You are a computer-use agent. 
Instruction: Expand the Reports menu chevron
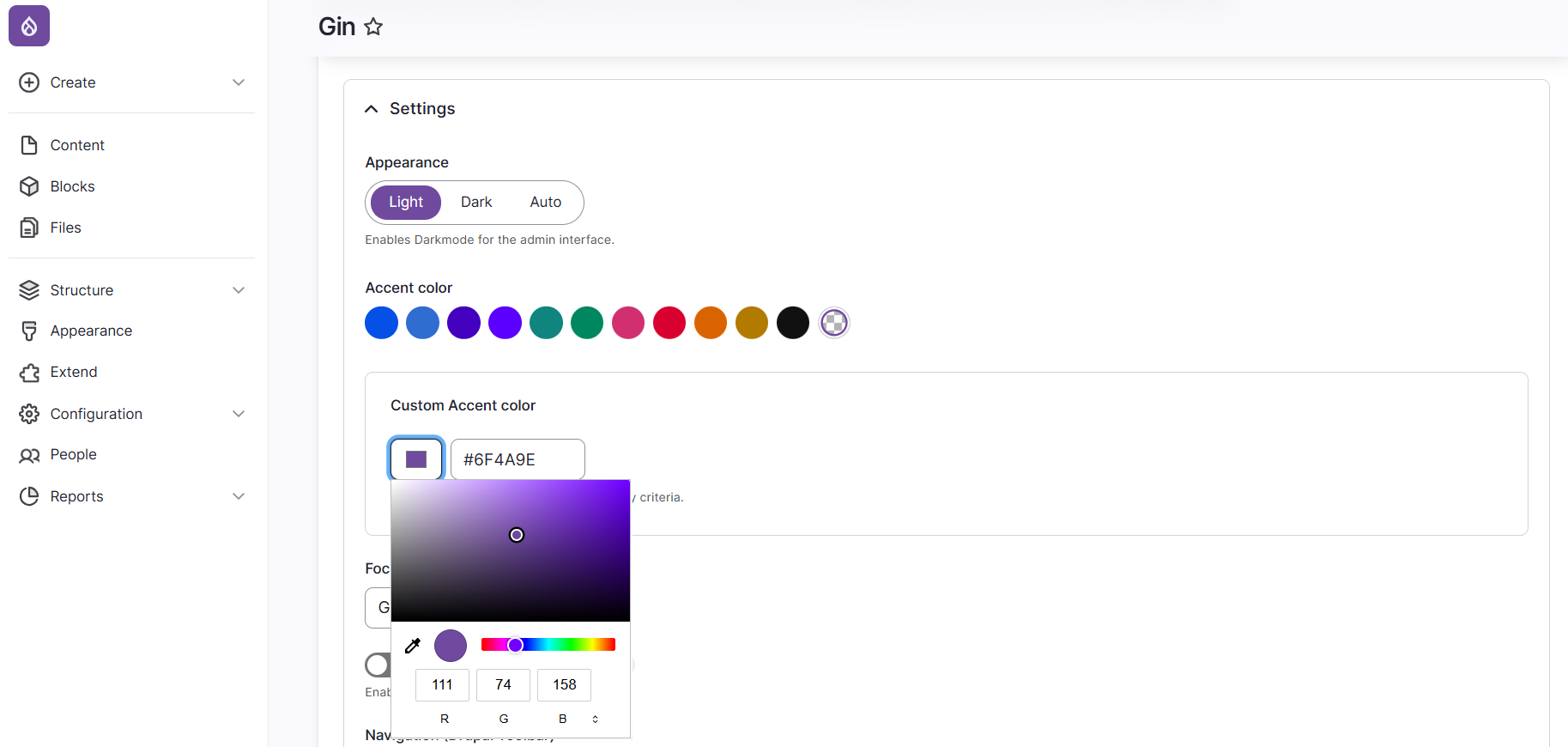[239, 496]
